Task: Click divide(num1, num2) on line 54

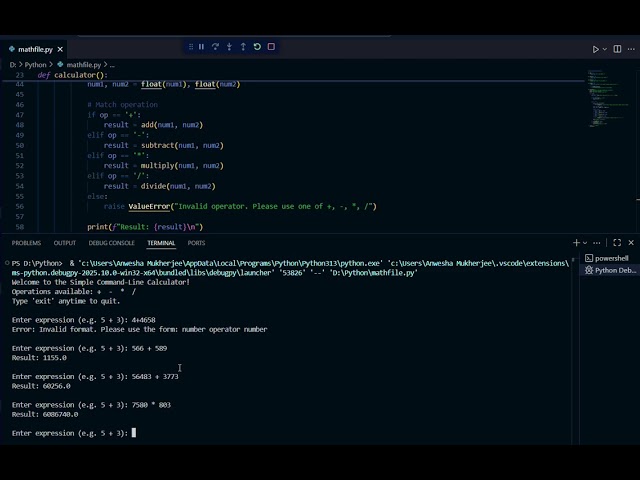Action: coord(178,186)
